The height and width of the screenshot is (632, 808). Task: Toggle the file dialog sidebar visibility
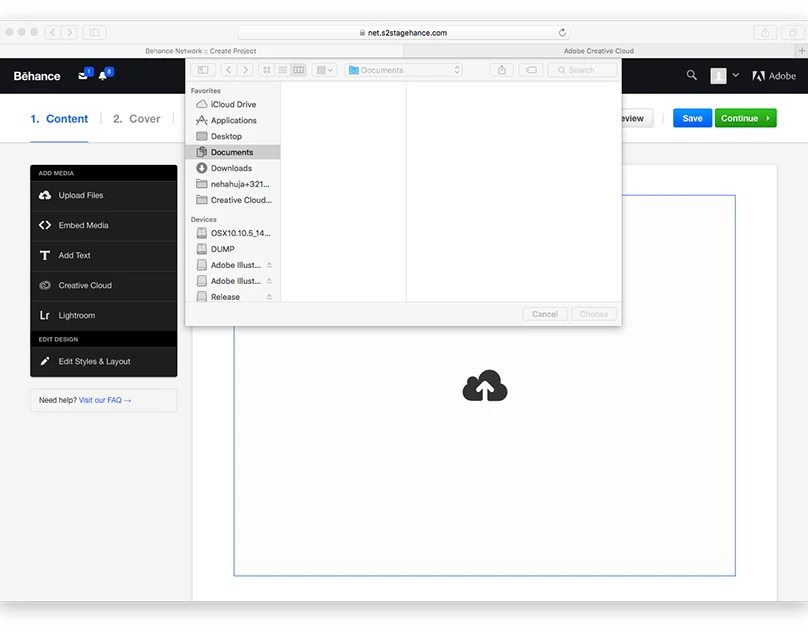click(x=203, y=70)
